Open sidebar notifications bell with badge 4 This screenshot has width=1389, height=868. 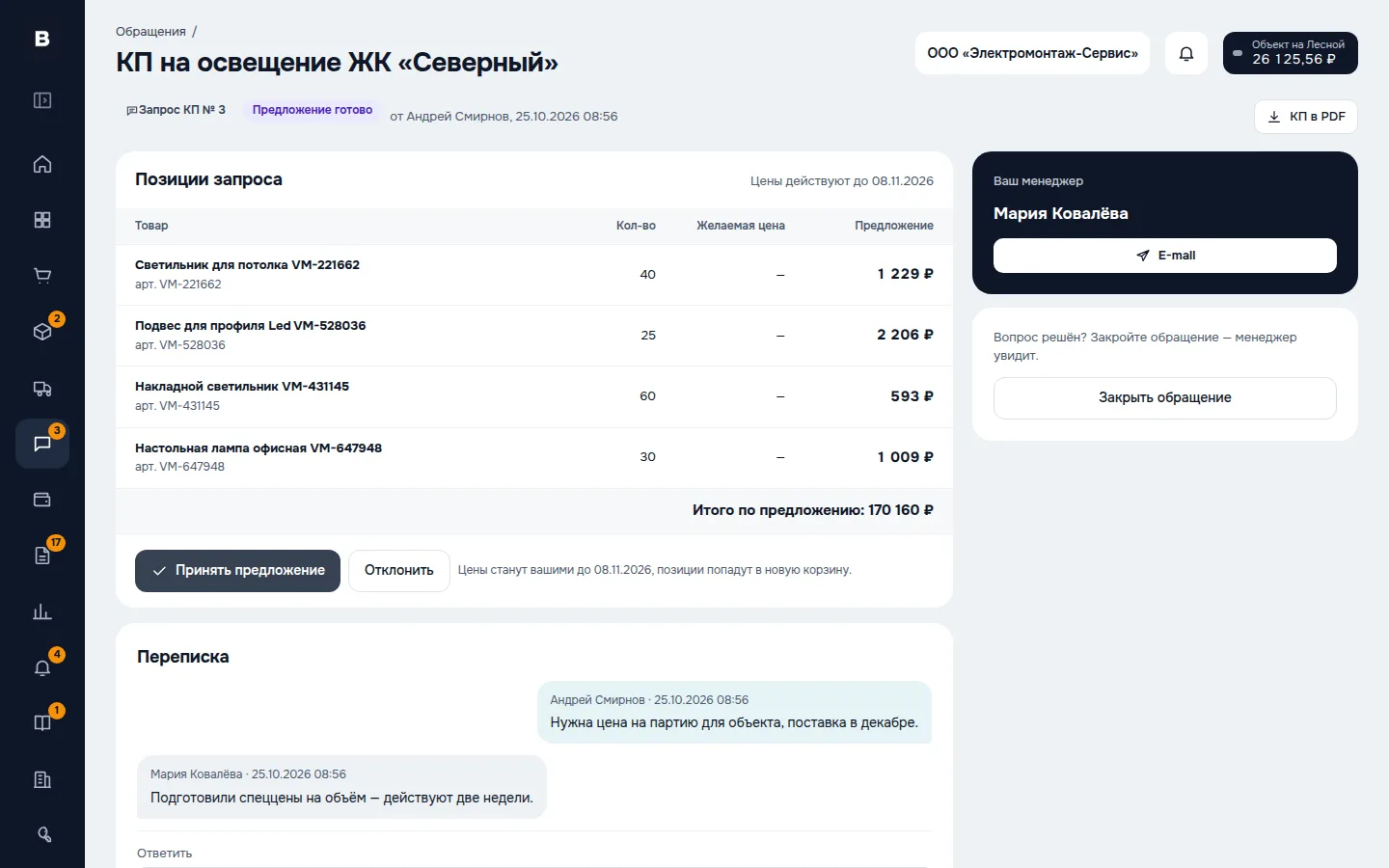tap(42, 667)
